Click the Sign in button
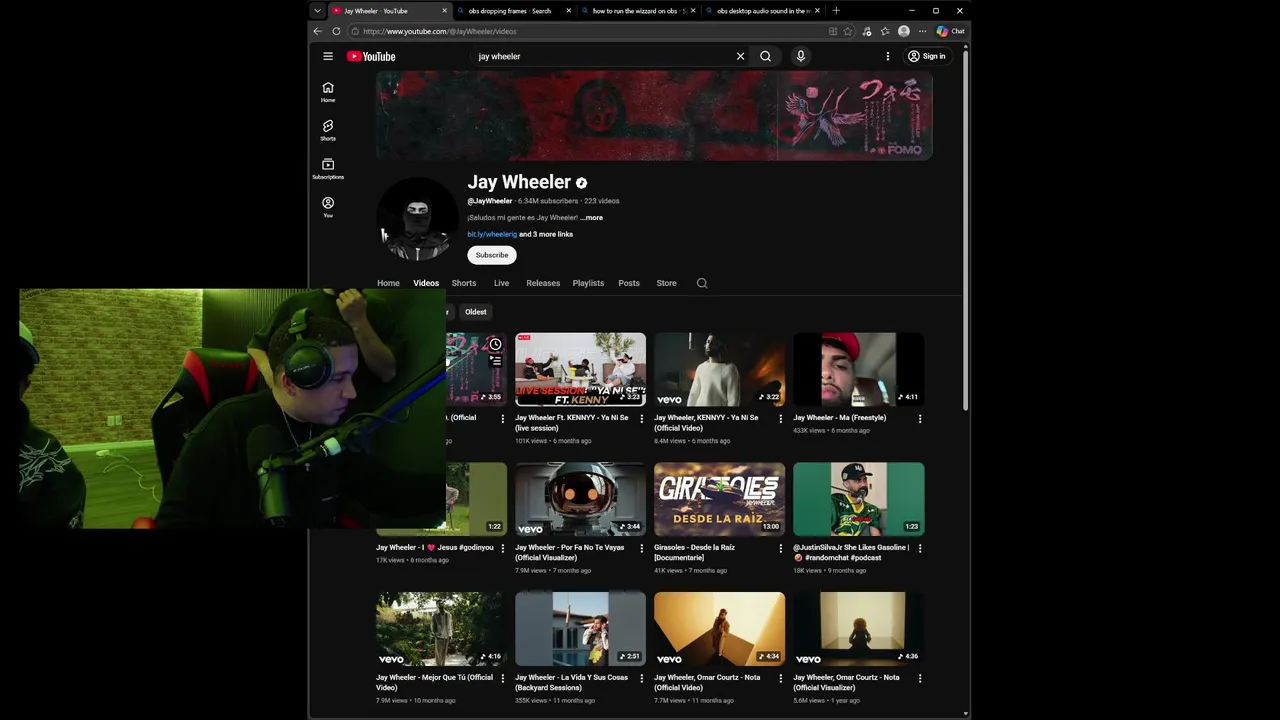This screenshot has width=1280, height=720. click(x=926, y=56)
